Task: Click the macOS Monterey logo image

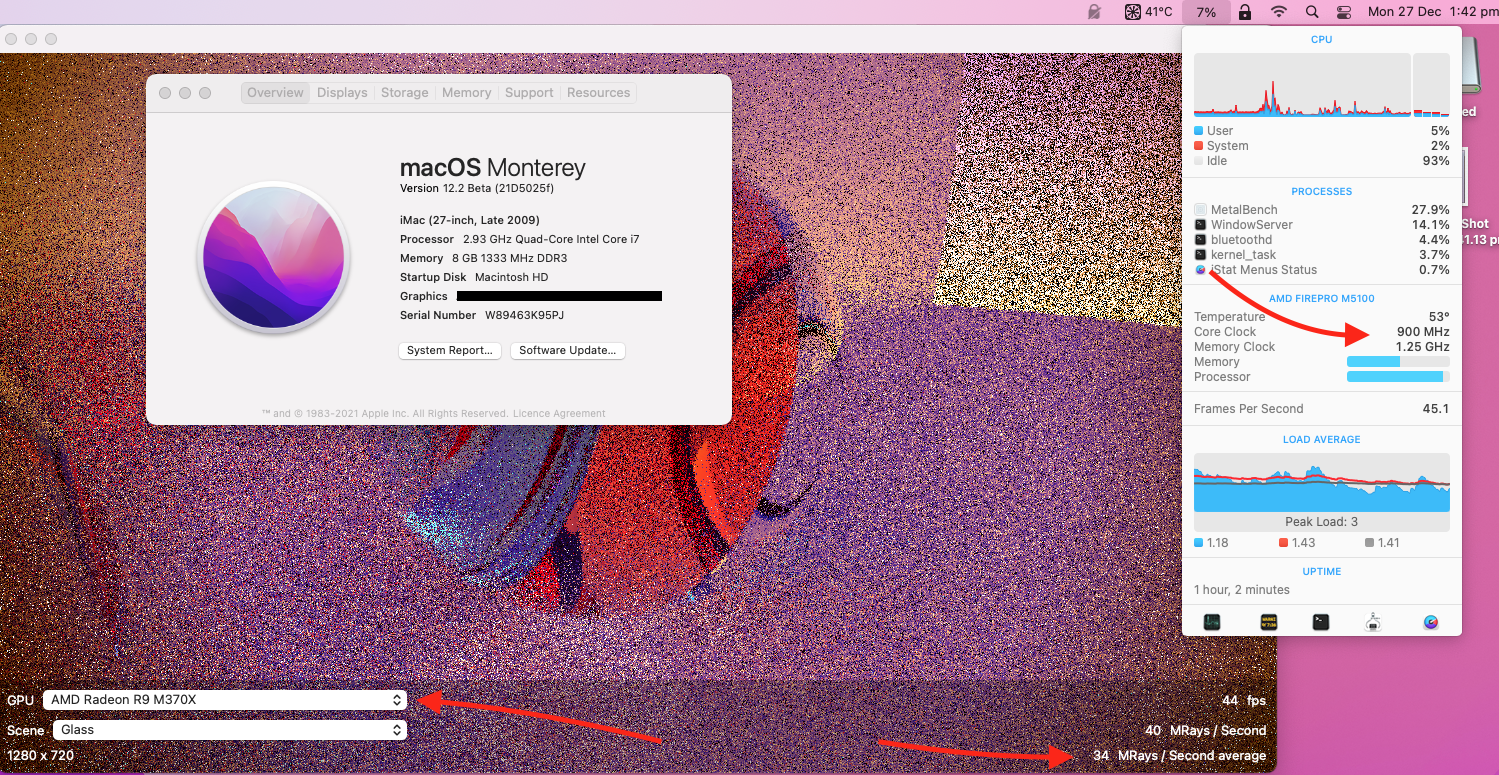Action: pos(273,257)
